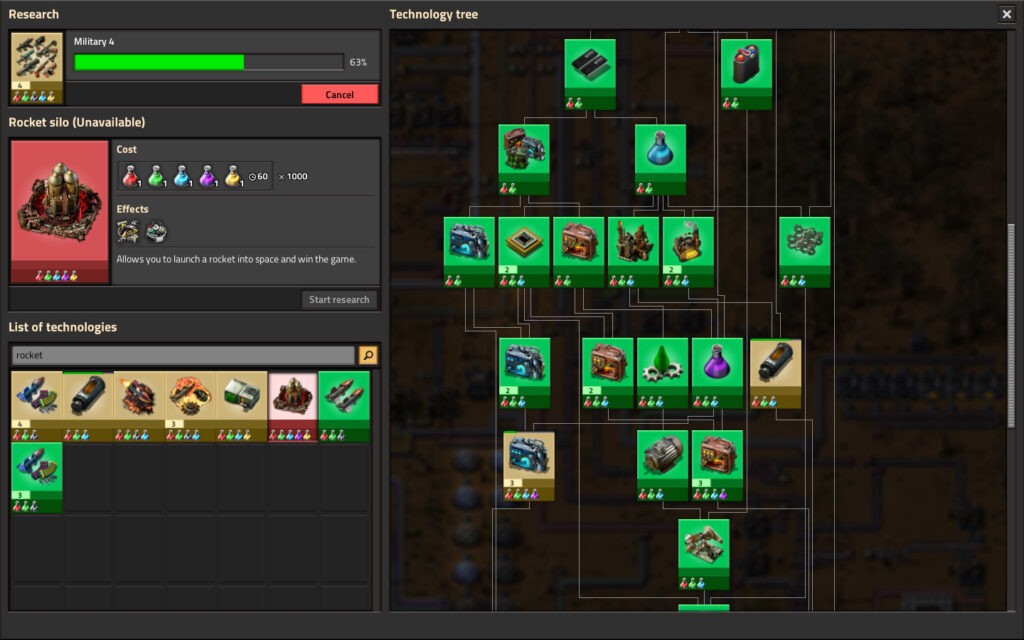Select the purple Production science pack technology
This screenshot has width=1024, height=640.
717,367
